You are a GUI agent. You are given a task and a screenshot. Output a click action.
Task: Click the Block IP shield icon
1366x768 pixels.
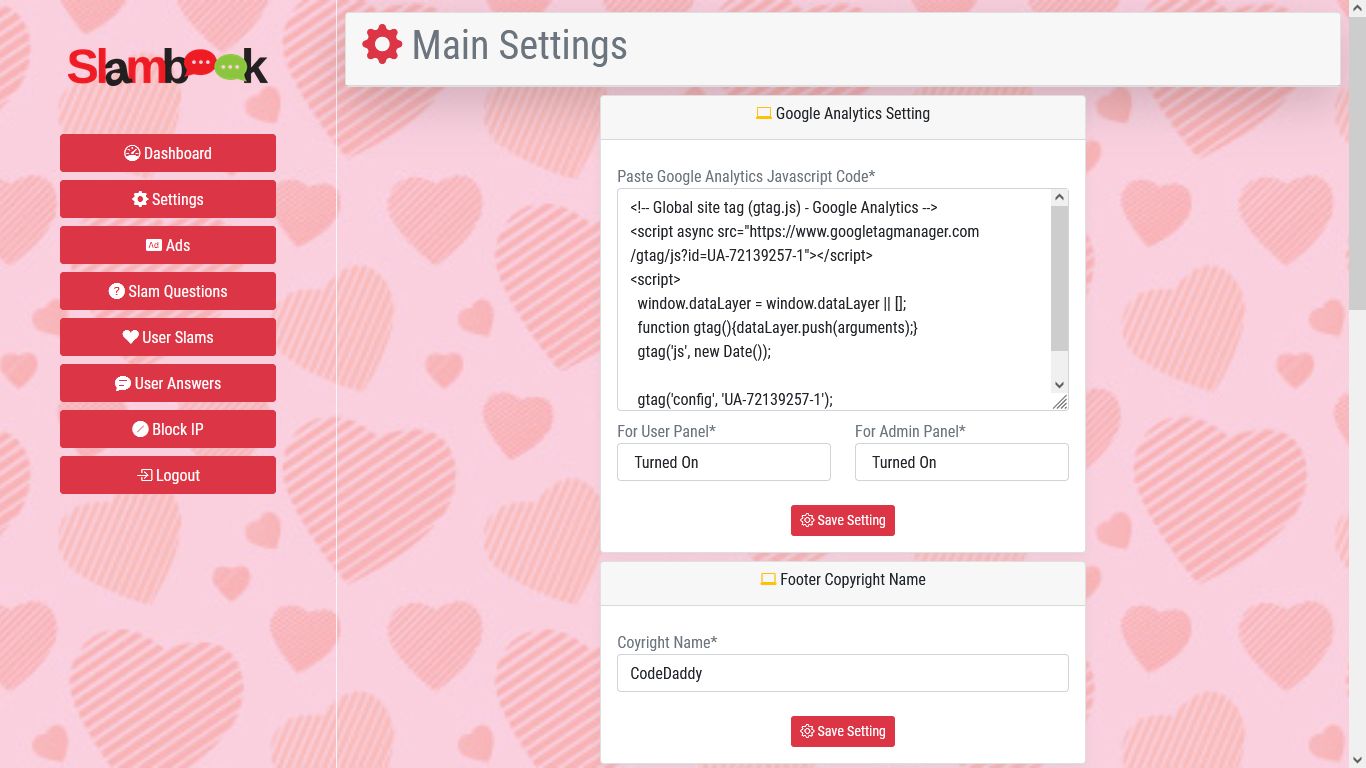[138, 429]
